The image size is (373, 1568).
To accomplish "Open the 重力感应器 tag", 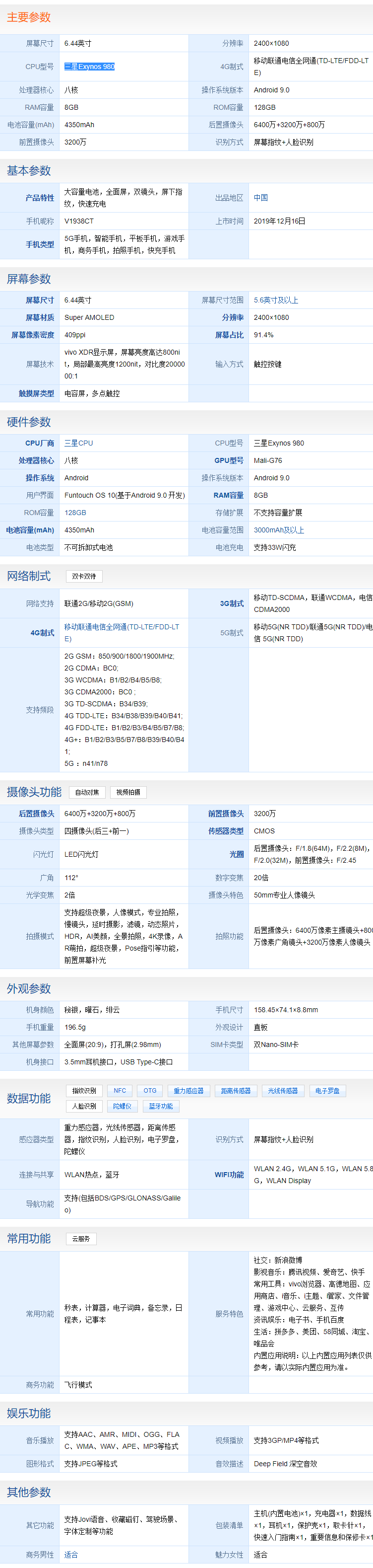I will pyautogui.click(x=188, y=1090).
